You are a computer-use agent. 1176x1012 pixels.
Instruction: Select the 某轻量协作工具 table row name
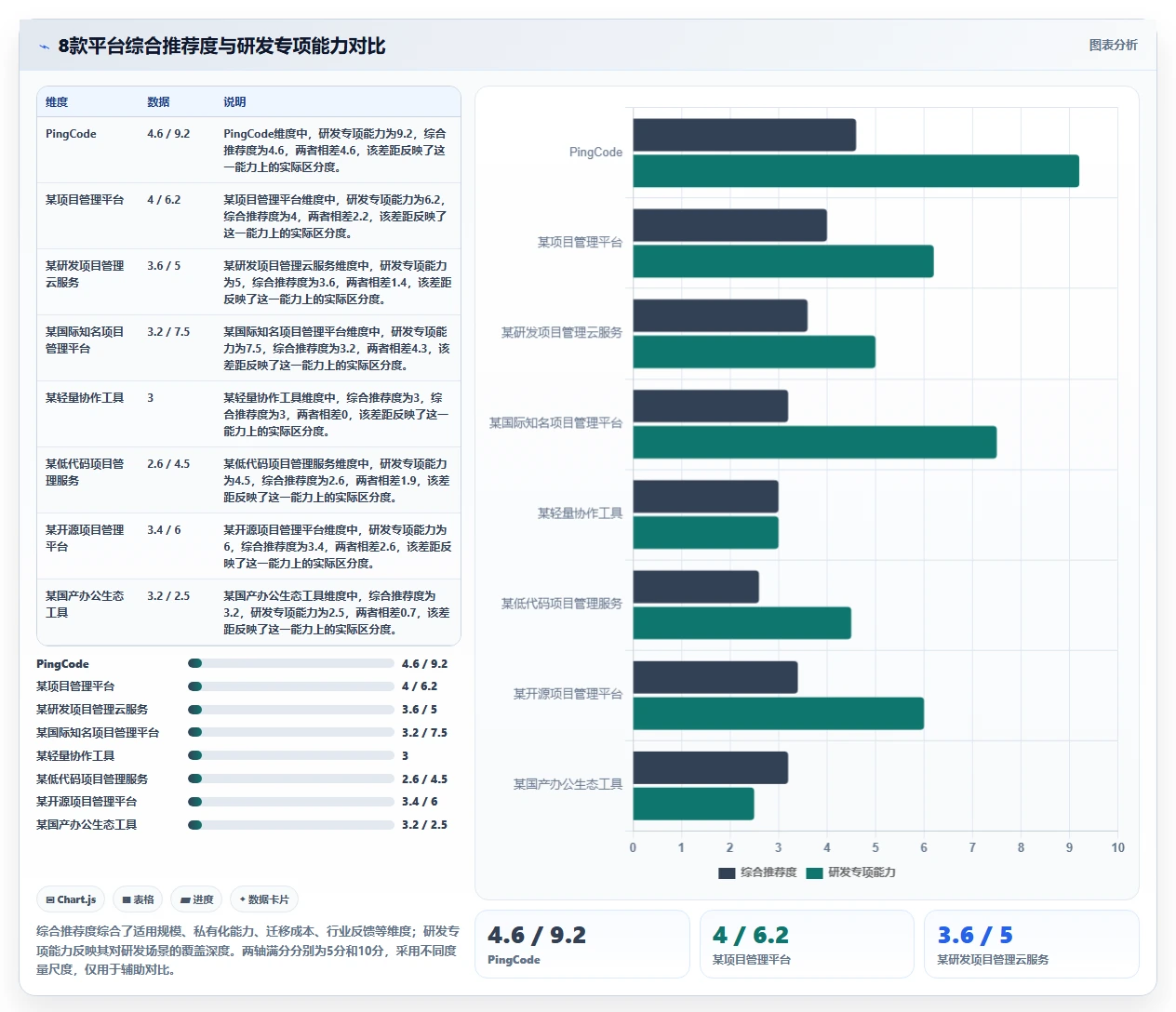point(85,398)
